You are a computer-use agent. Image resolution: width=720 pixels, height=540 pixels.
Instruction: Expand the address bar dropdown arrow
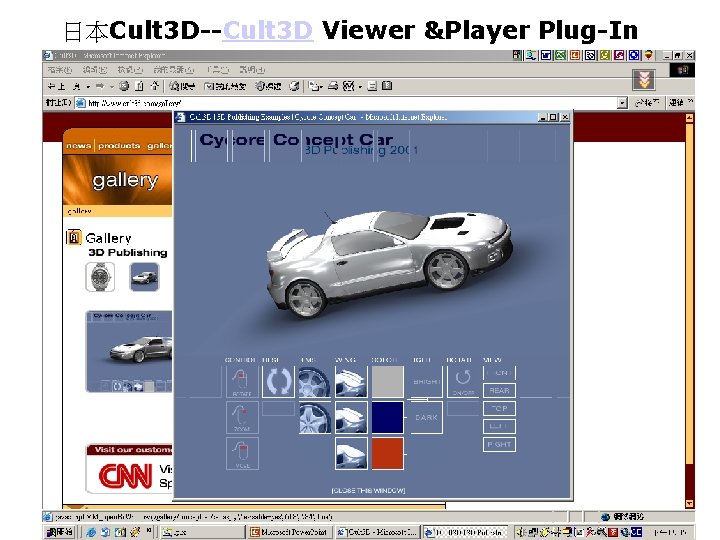point(622,103)
